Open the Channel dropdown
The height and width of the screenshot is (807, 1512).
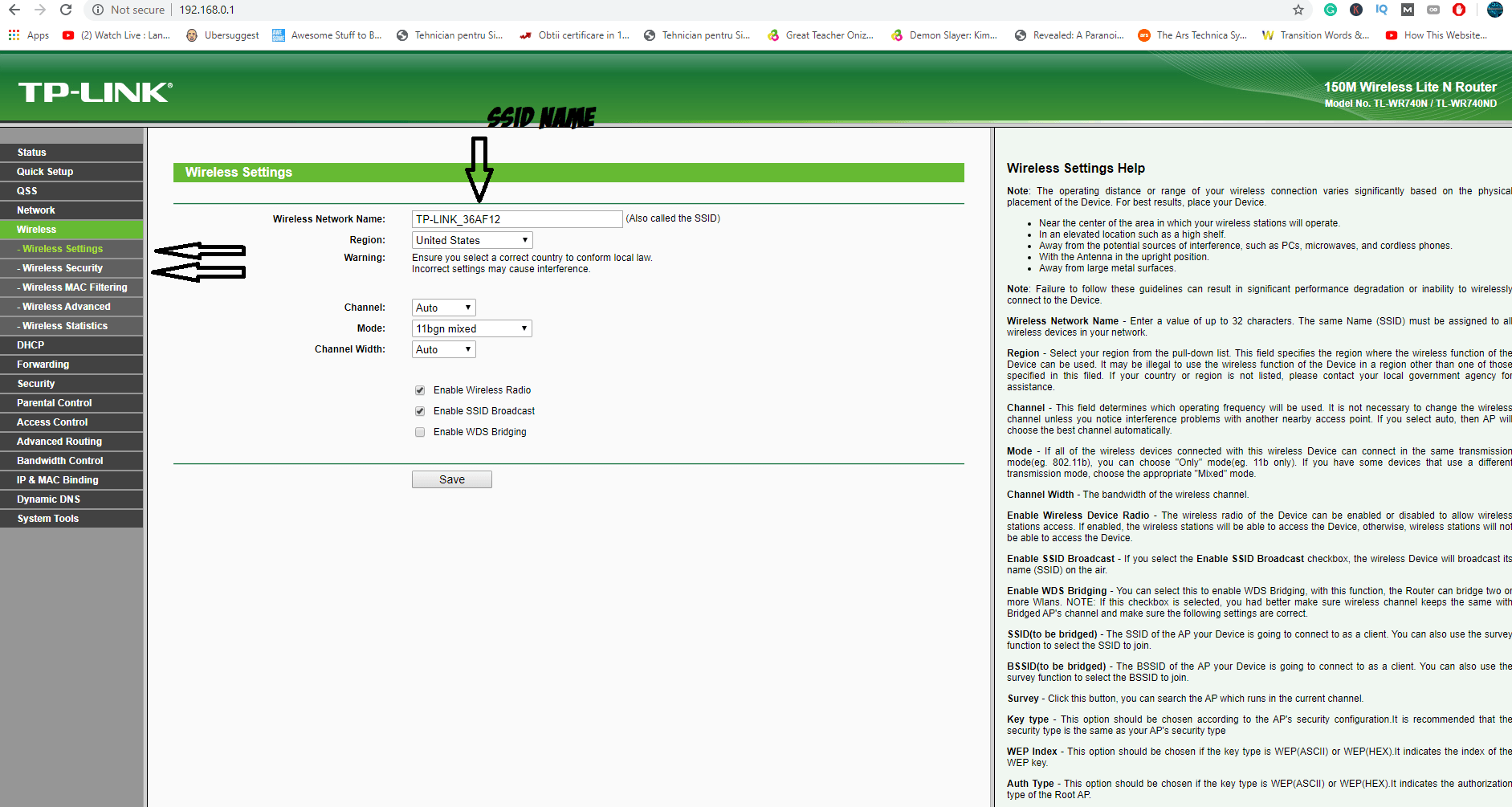click(x=444, y=308)
